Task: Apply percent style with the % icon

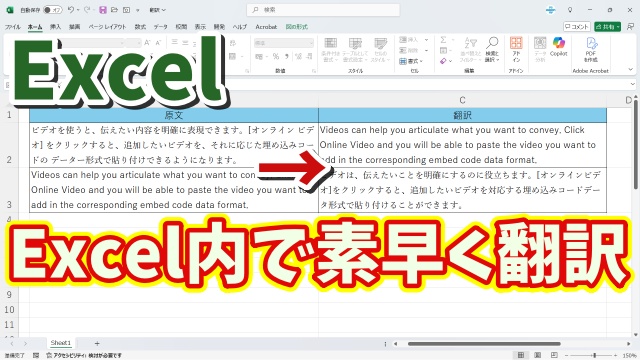Action: coord(276,56)
